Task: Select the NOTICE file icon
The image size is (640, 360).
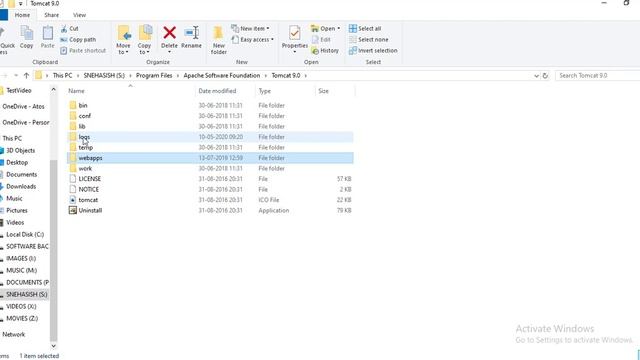Action: click(73, 189)
